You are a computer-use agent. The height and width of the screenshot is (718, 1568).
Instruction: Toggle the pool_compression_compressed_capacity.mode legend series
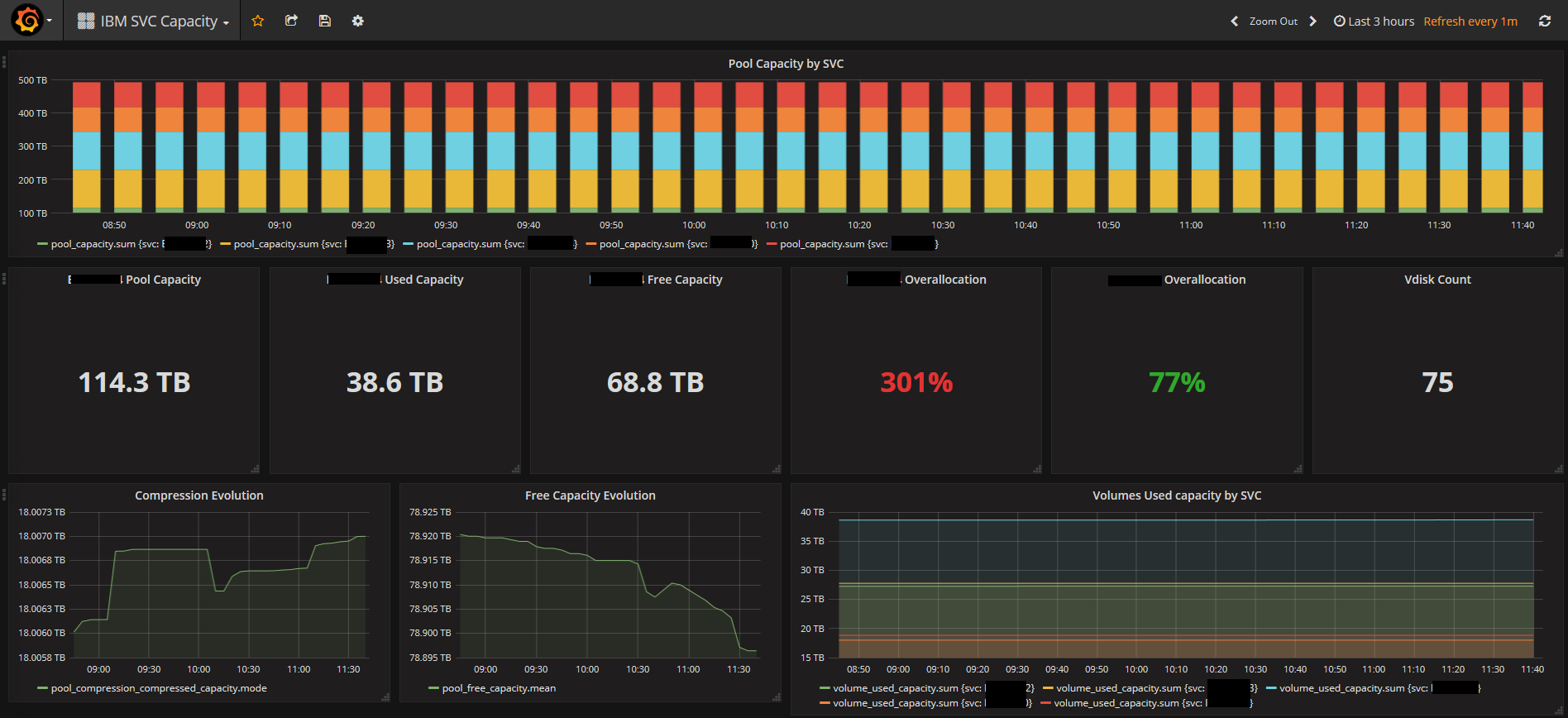(159, 688)
